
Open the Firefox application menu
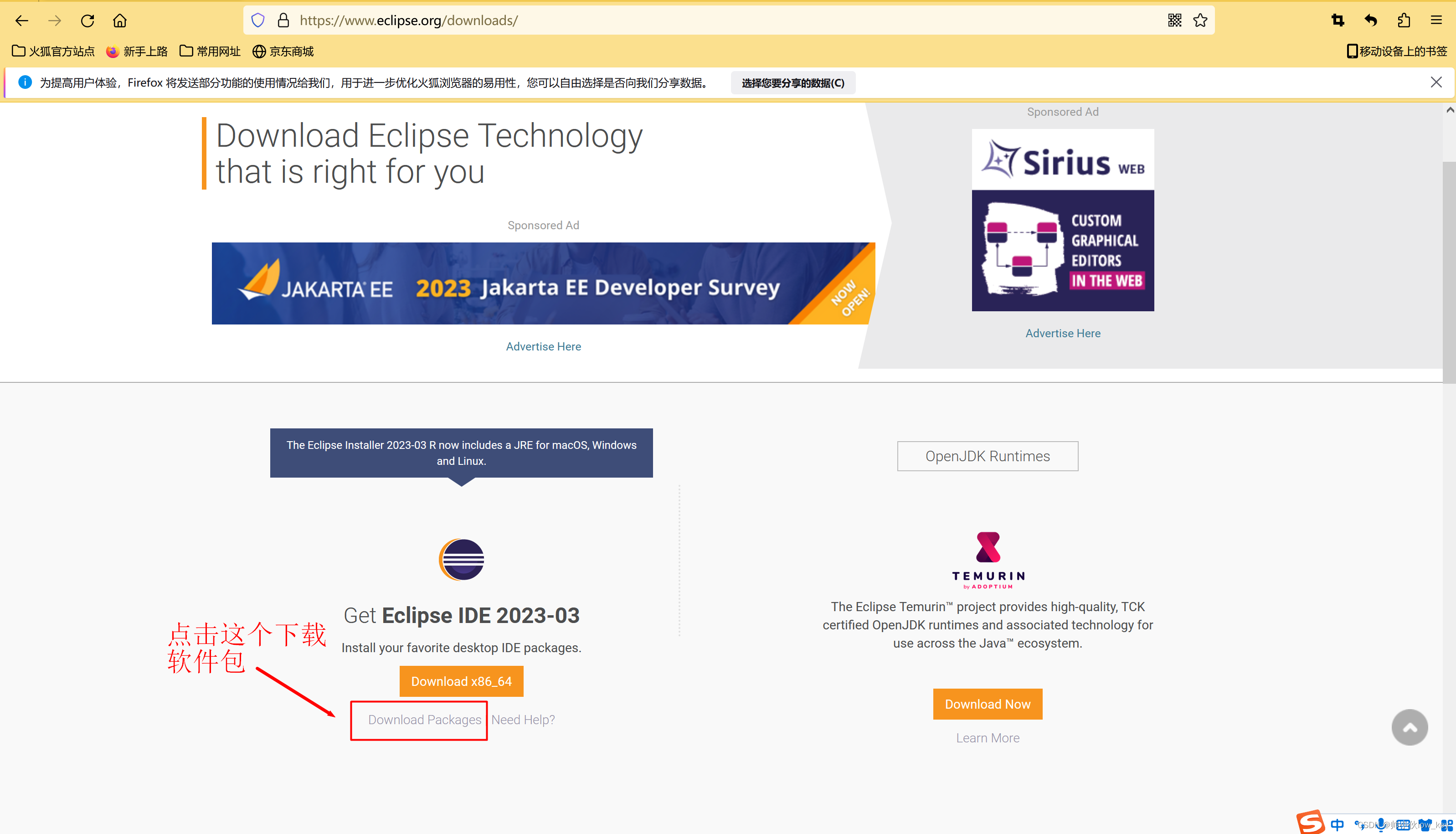1436,21
